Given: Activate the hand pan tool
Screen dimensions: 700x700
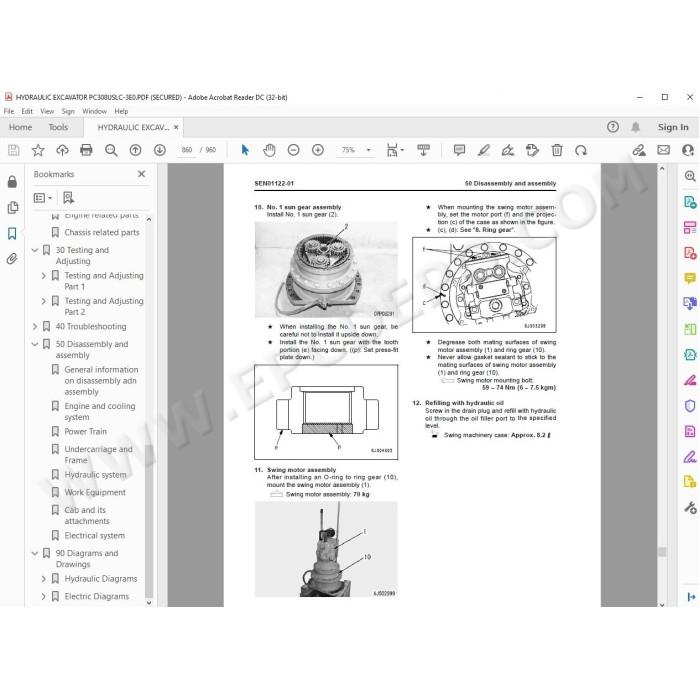Looking at the screenshot, I should click(x=269, y=150).
